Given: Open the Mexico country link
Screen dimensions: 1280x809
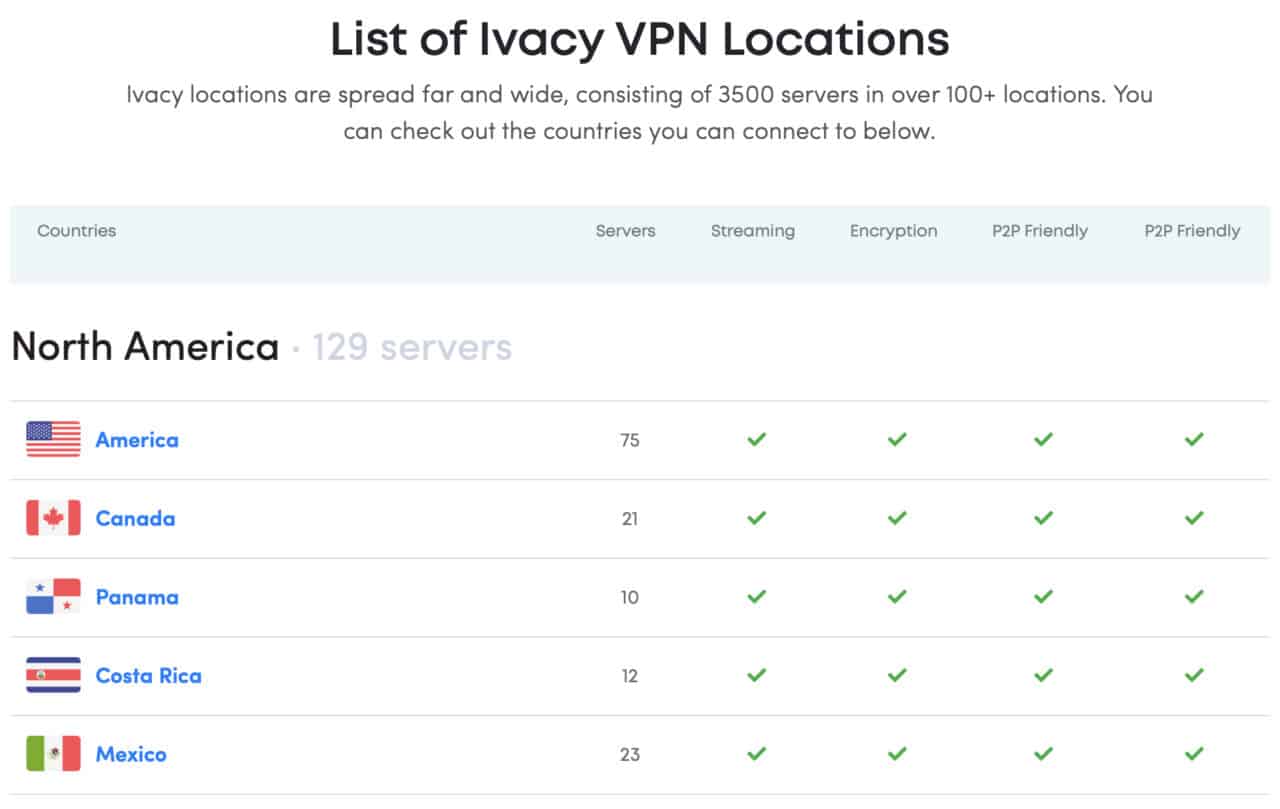Looking at the screenshot, I should click(x=131, y=754).
